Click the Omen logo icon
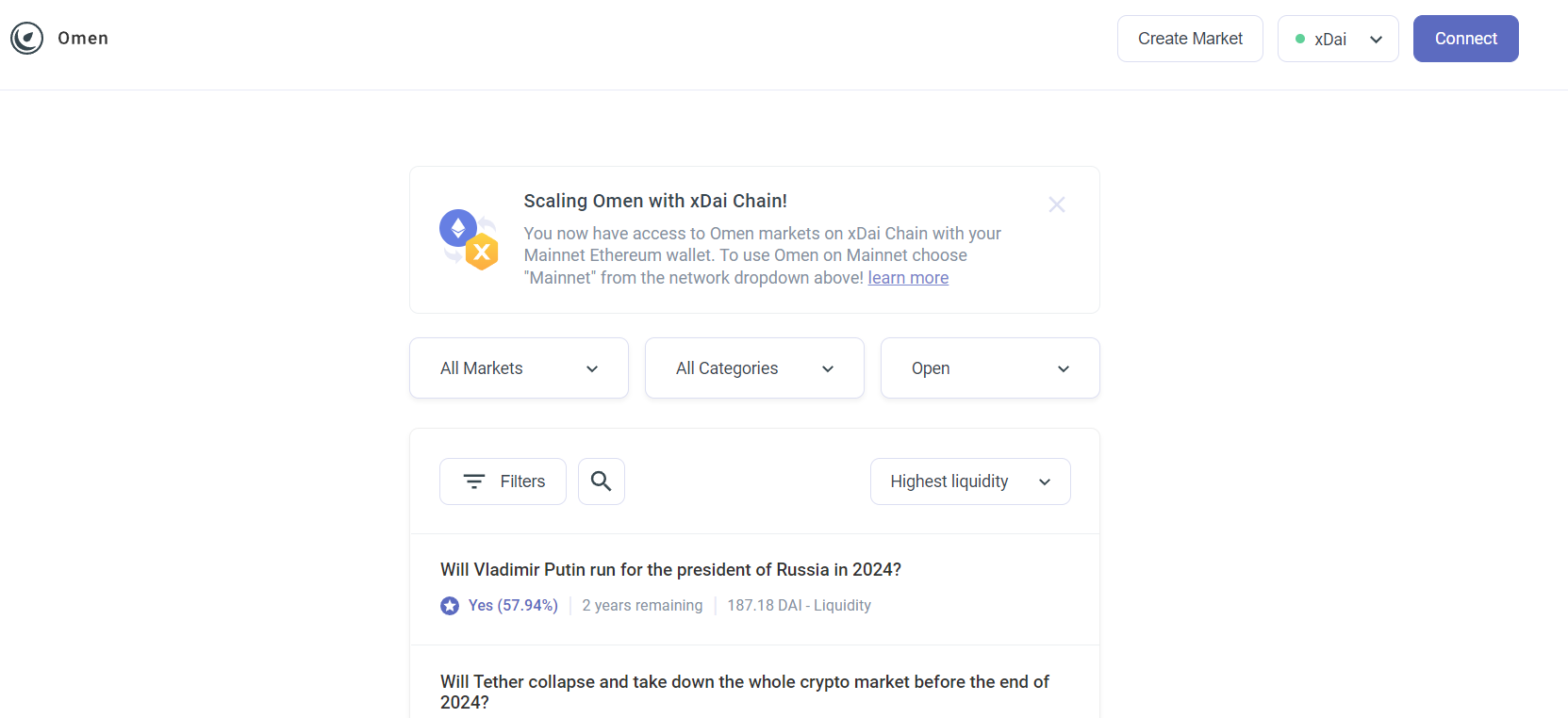Image resolution: width=1568 pixels, height=718 pixels. 26,39
